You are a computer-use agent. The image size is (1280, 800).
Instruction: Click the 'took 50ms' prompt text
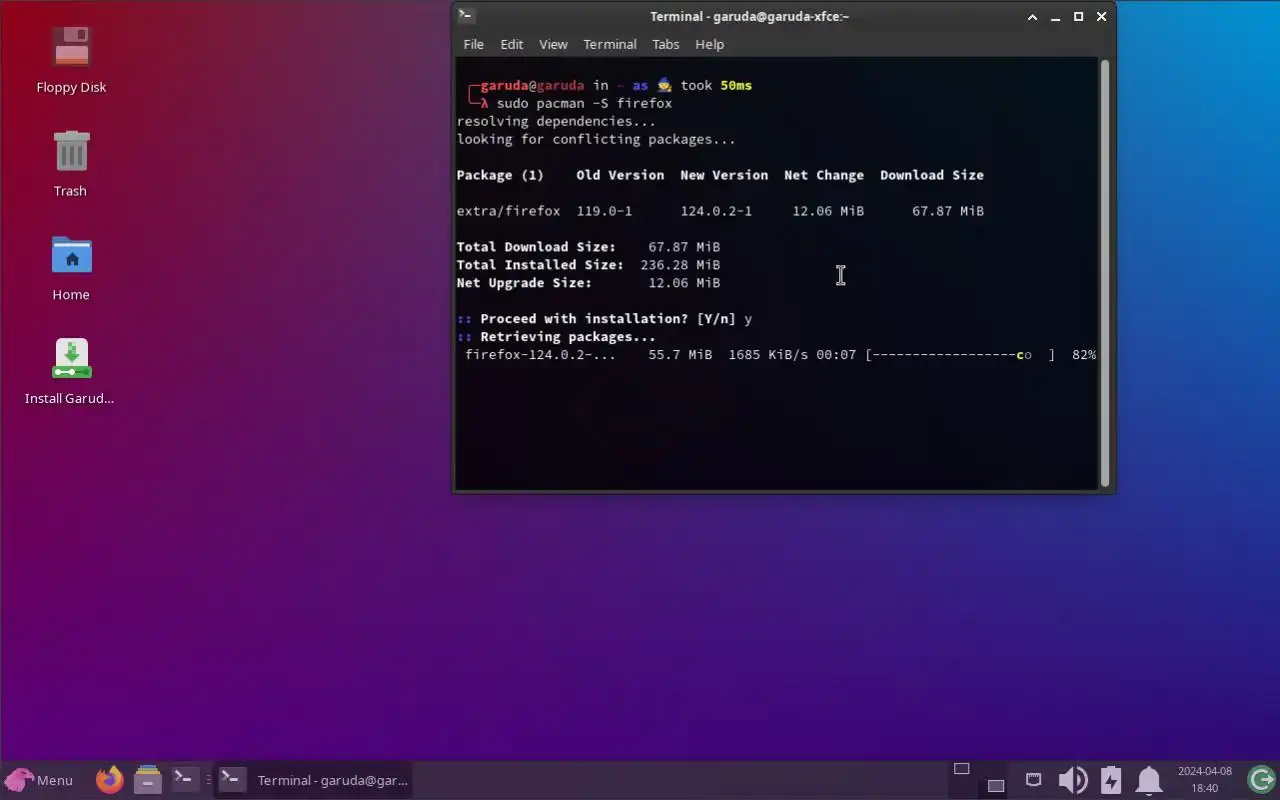pos(716,85)
